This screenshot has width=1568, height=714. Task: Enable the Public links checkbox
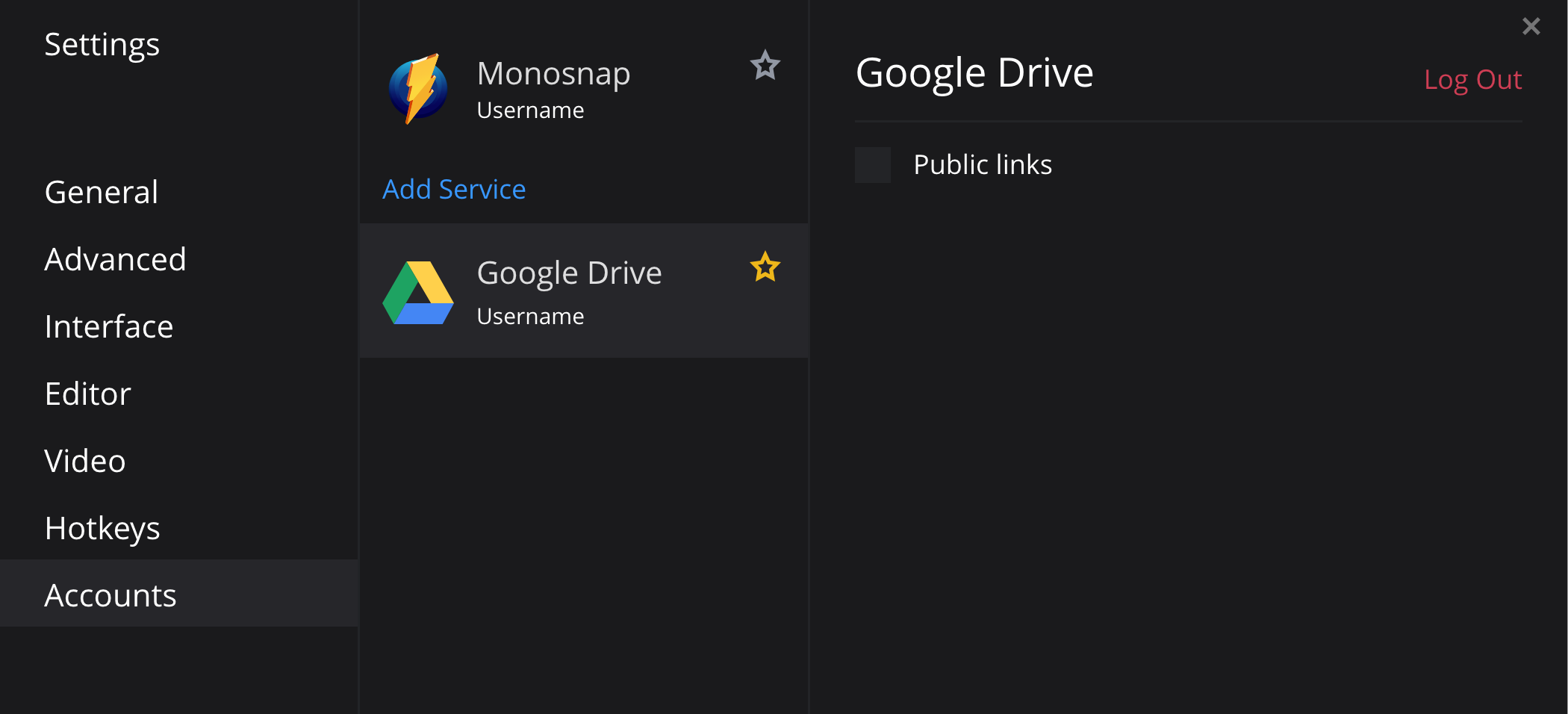873,165
